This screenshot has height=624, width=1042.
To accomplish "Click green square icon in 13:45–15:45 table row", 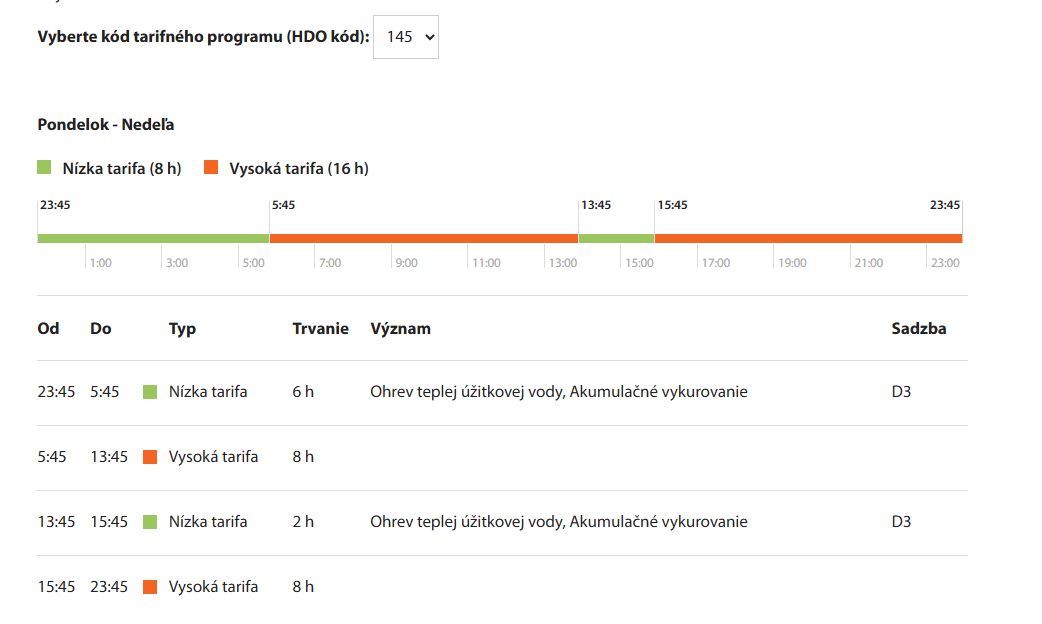I will coord(150,522).
